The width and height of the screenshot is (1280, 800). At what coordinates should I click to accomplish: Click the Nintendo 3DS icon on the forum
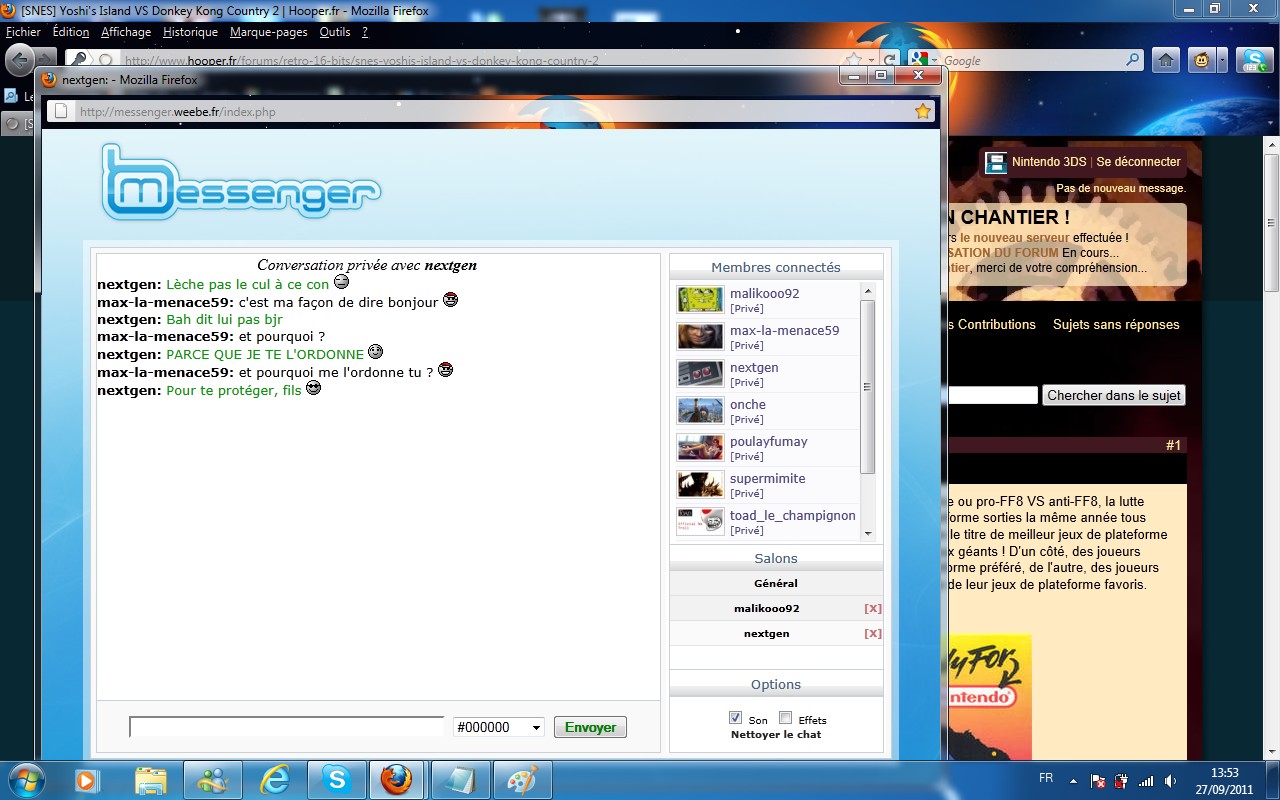click(995, 162)
